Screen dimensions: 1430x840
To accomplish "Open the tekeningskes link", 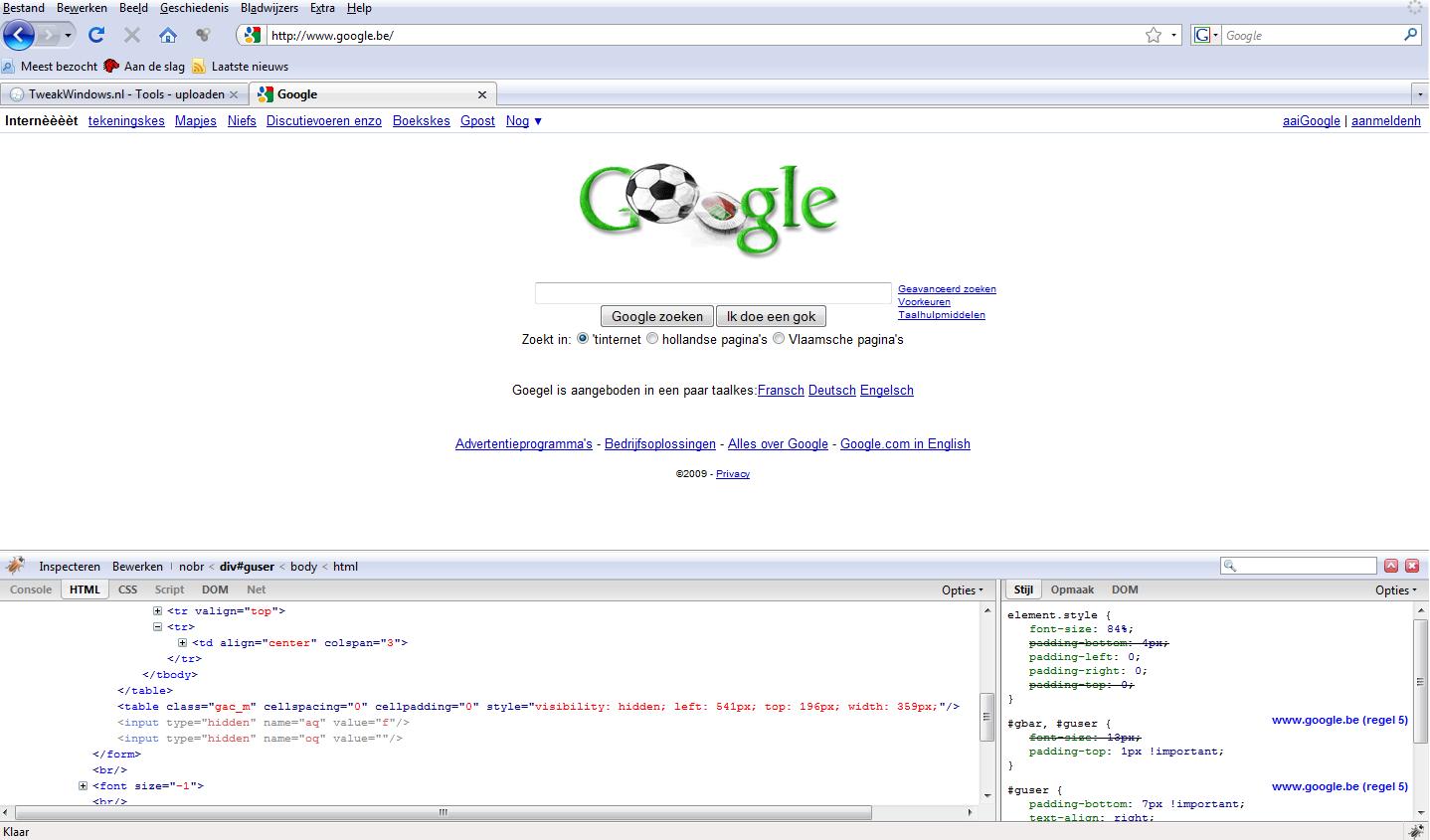I will (126, 121).
